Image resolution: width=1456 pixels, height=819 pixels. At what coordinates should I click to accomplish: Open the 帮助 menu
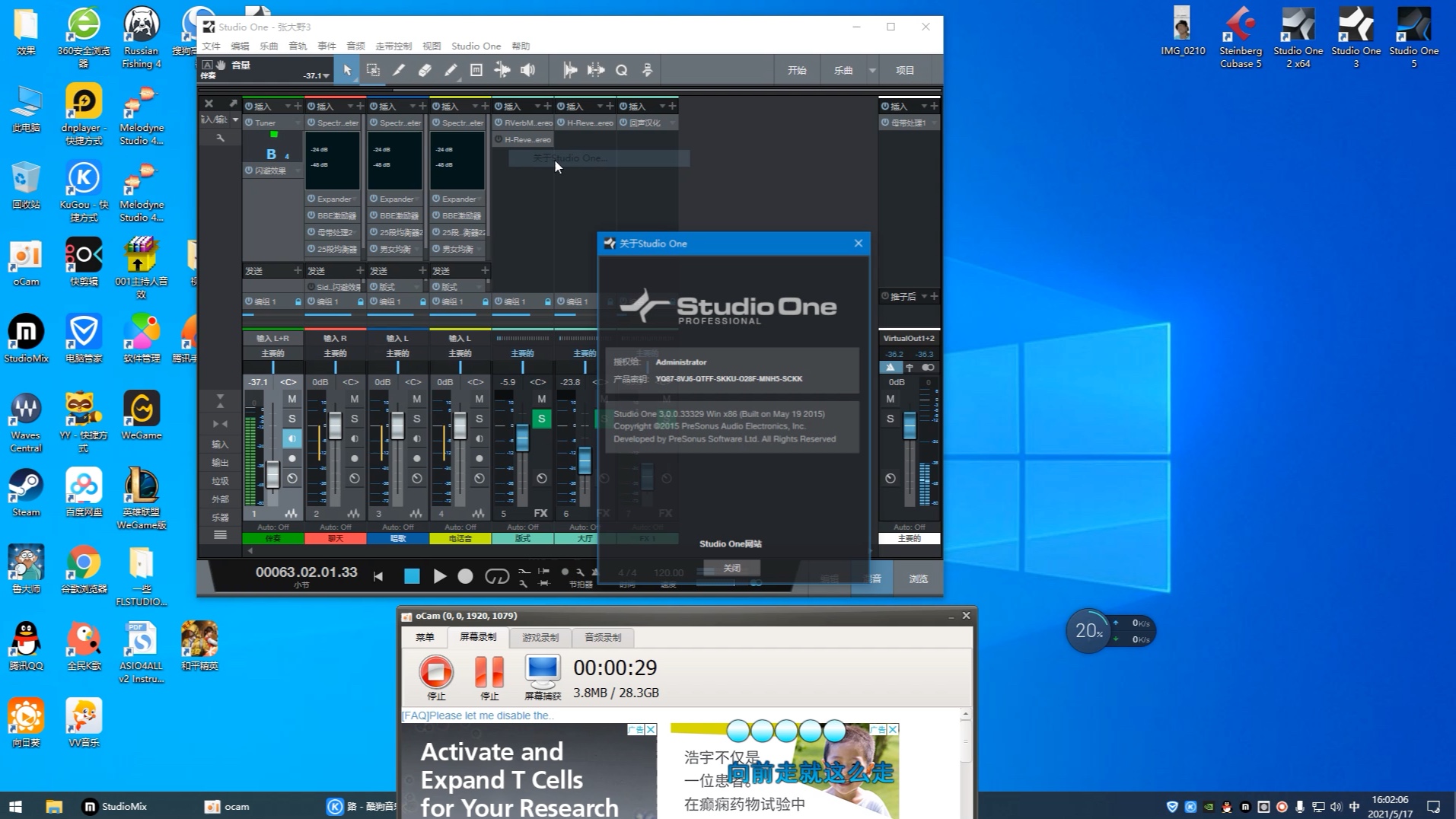click(x=521, y=46)
